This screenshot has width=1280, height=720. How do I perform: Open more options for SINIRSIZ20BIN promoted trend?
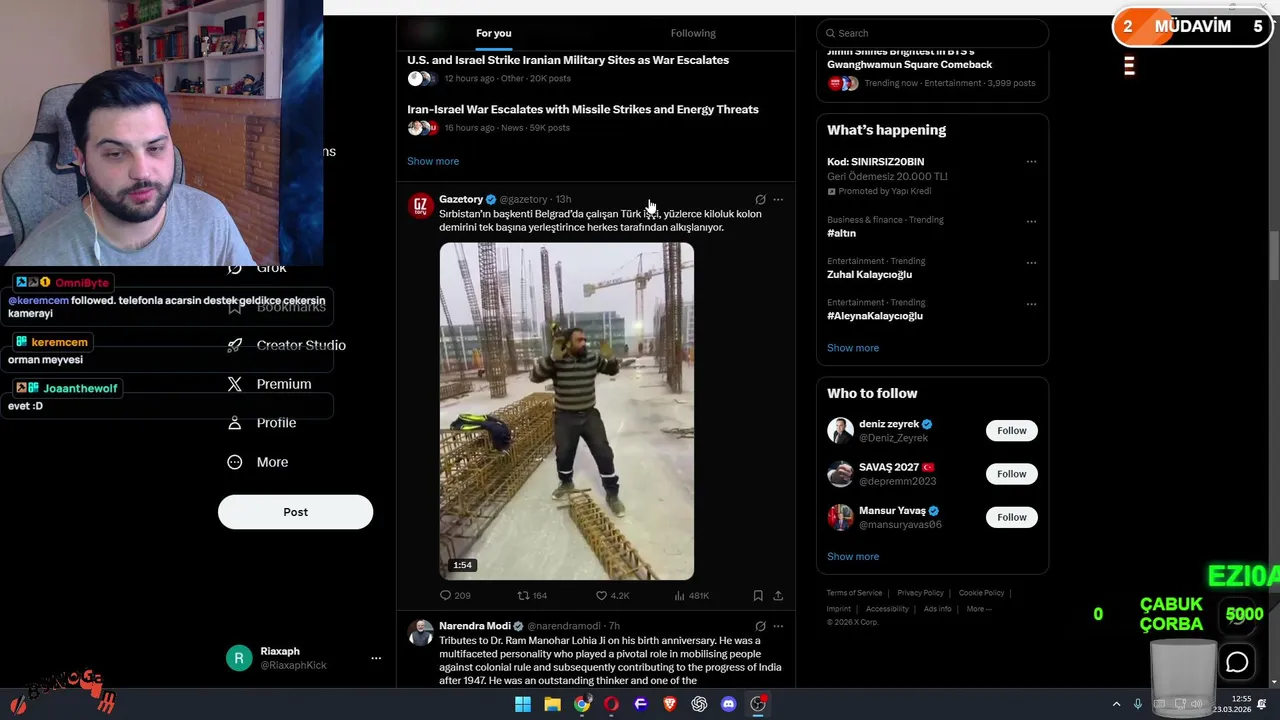click(1031, 162)
